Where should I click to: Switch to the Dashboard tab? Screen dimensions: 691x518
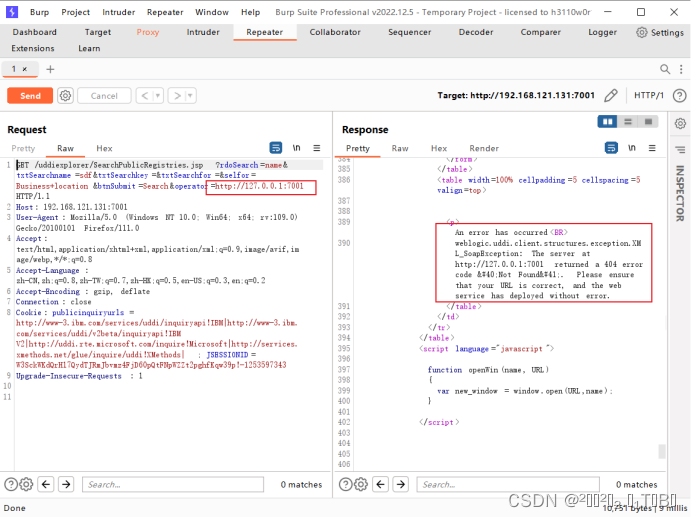[x=34, y=32]
